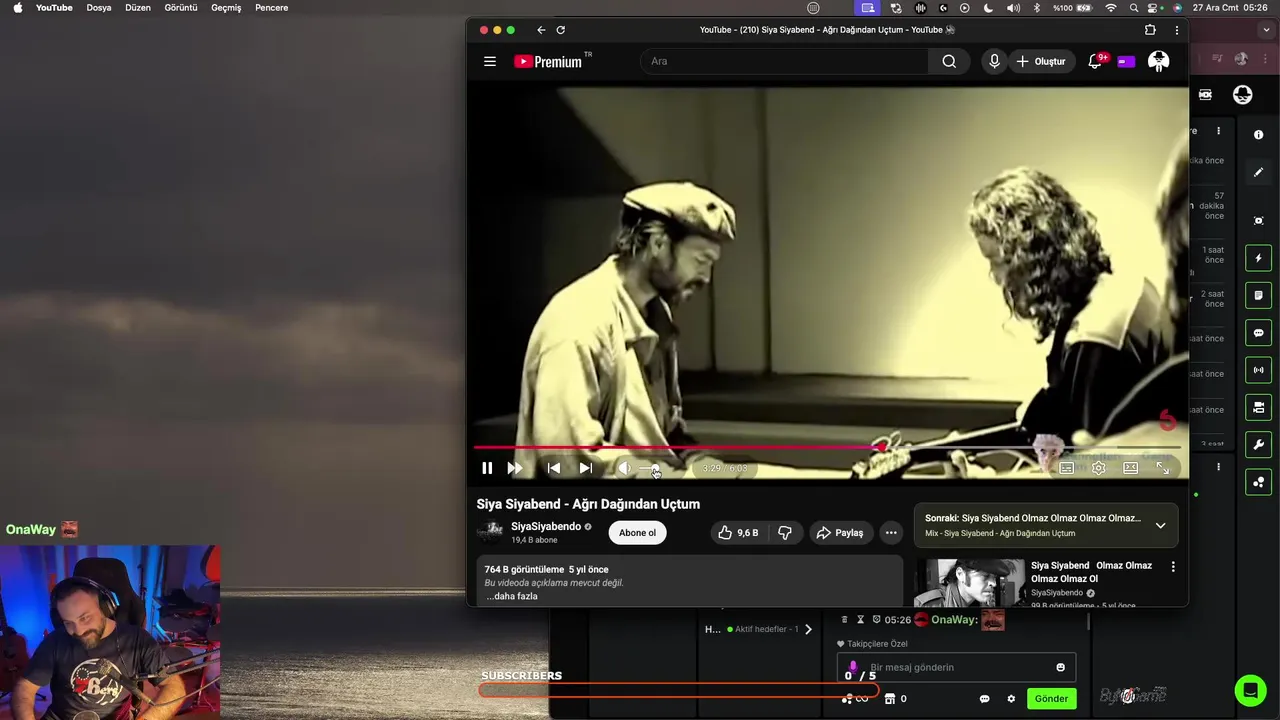Seek on the red video progress bar
The height and width of the screenshot is (720, 1280).
point(827,447)
